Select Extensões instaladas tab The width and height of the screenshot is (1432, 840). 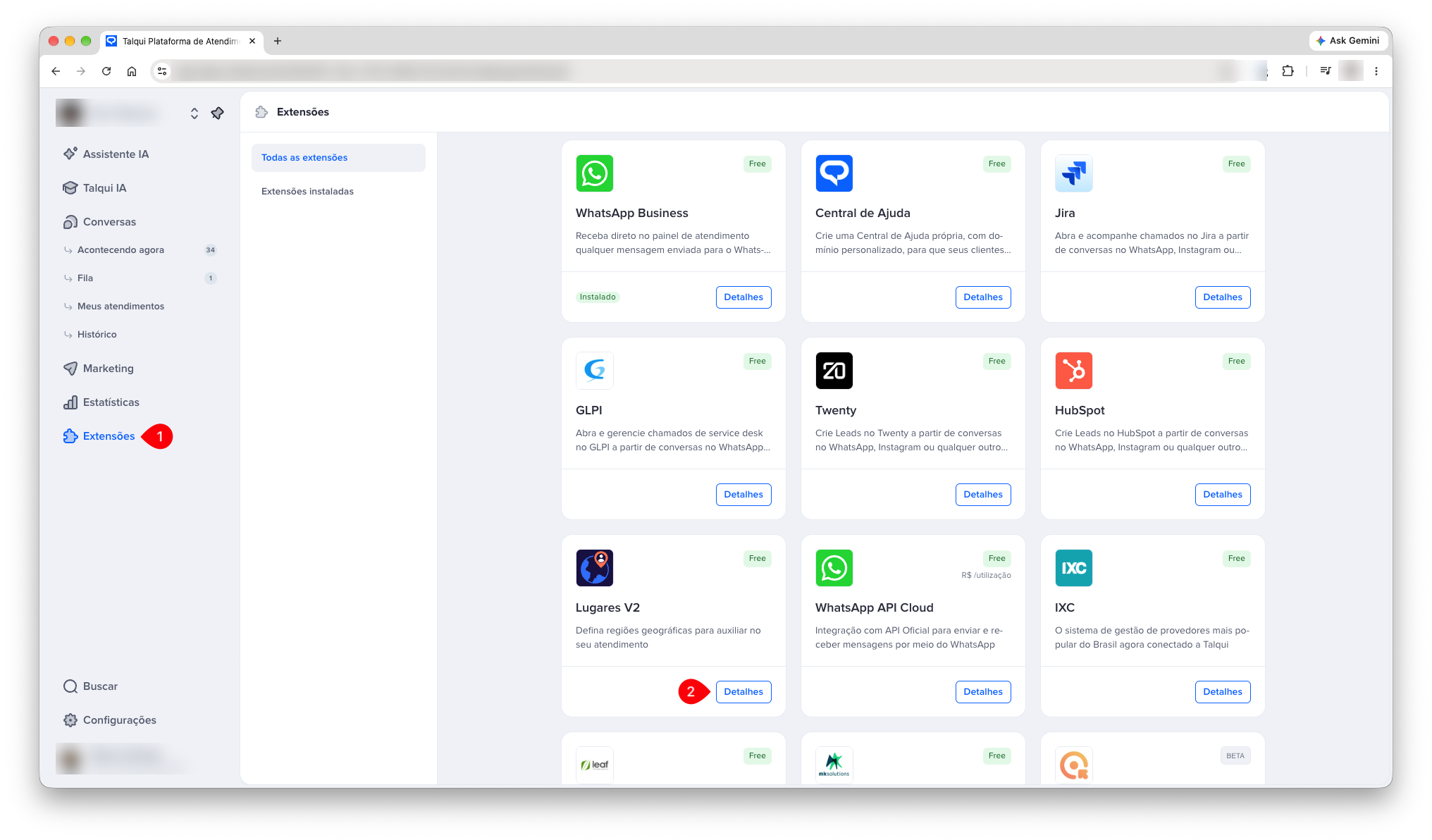click(338, 191)
